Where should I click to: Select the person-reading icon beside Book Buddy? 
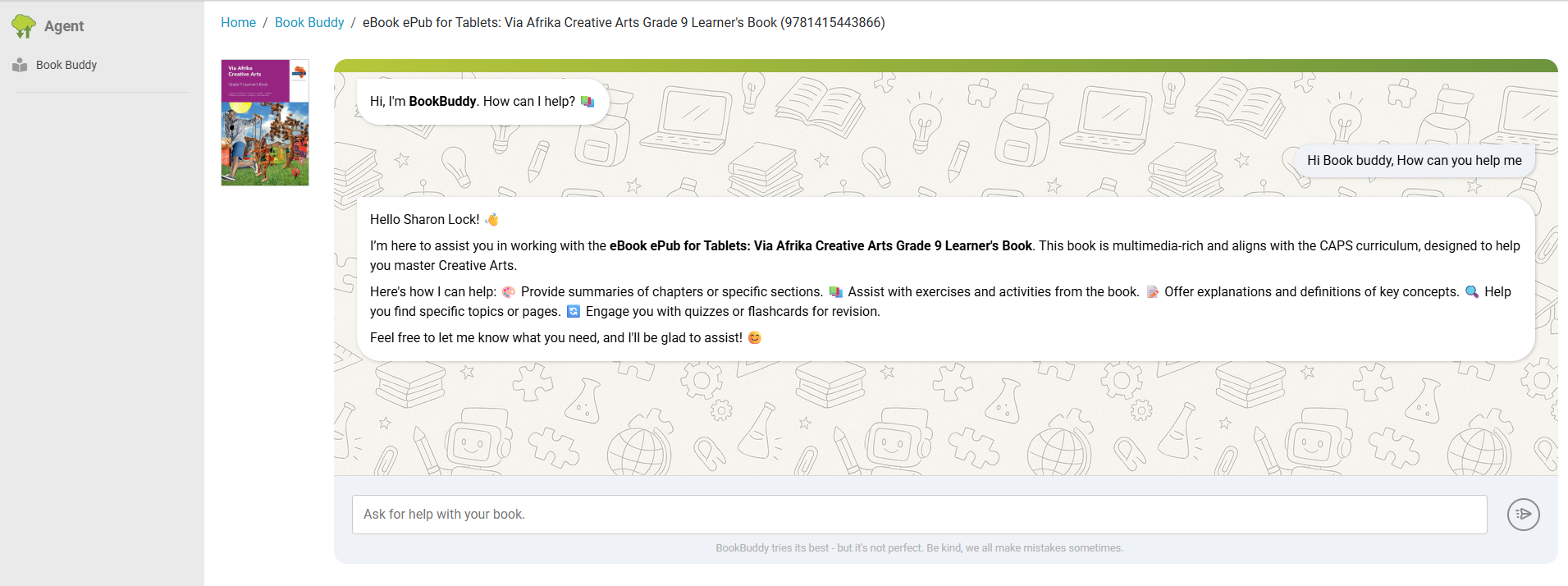[x=18, y=64]
